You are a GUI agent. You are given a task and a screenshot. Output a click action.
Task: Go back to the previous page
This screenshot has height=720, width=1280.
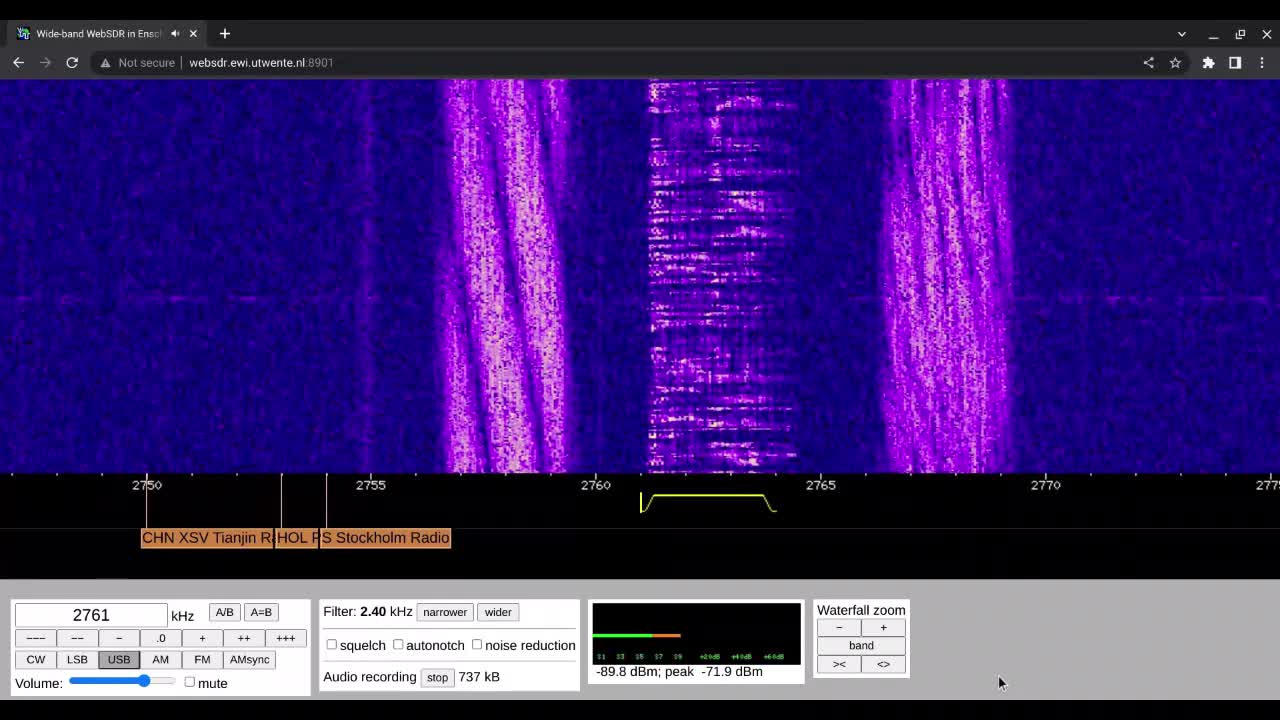coord(18,62)
